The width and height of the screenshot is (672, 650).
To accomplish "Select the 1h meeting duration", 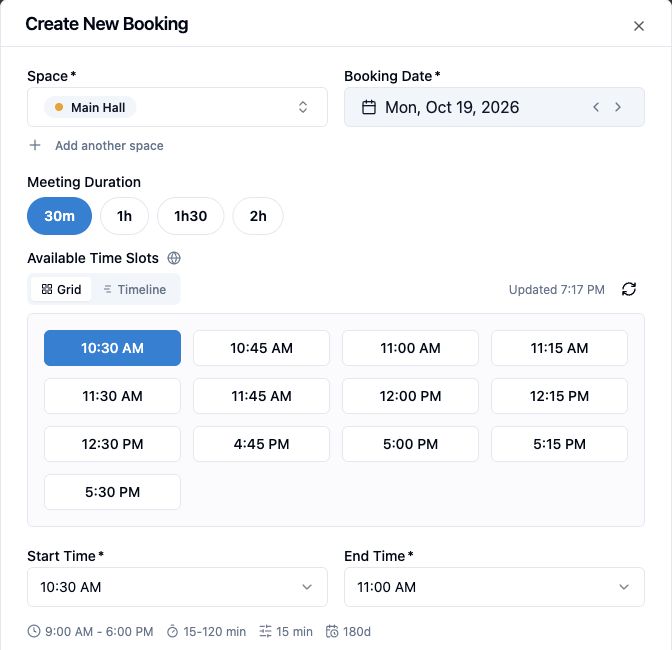I will tap(124, 216).
